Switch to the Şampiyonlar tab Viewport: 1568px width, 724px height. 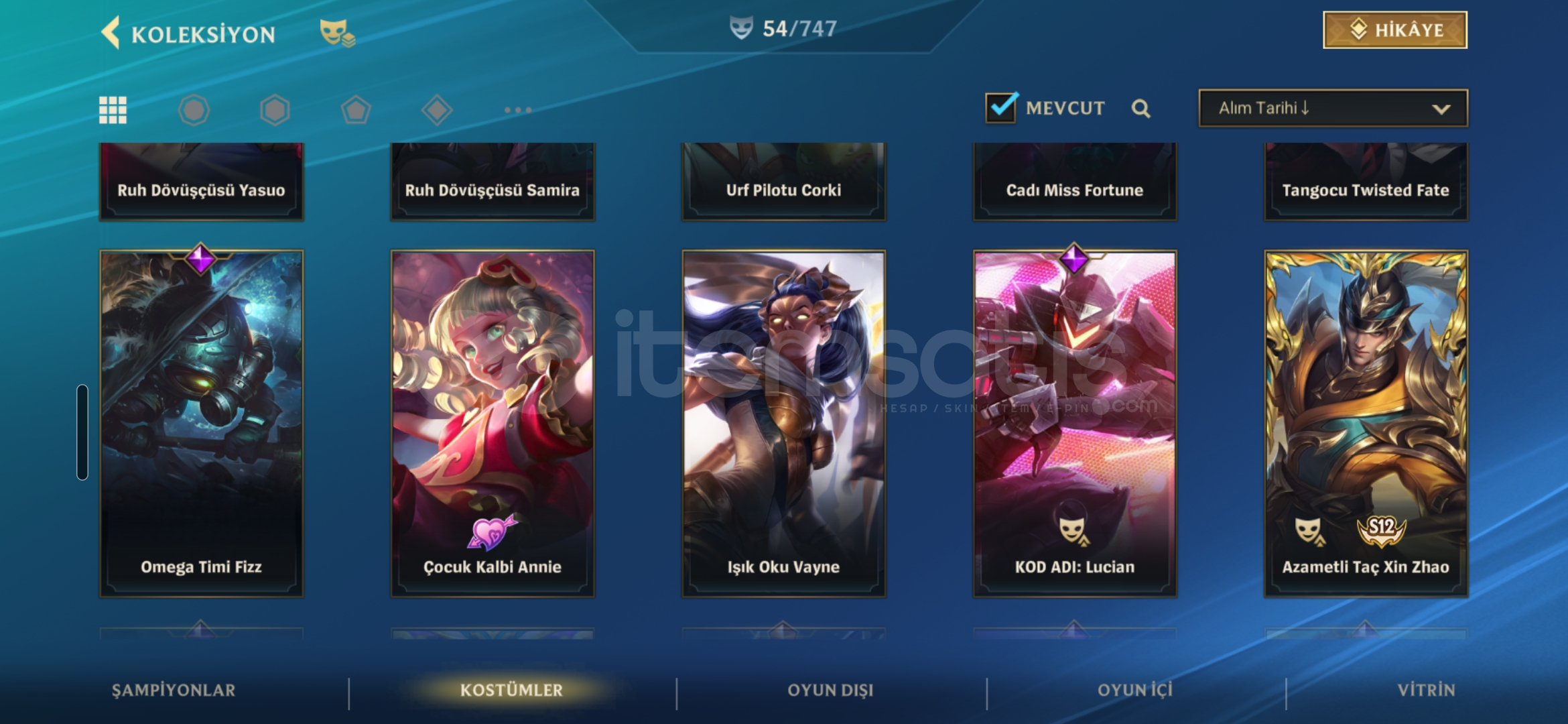174,690
